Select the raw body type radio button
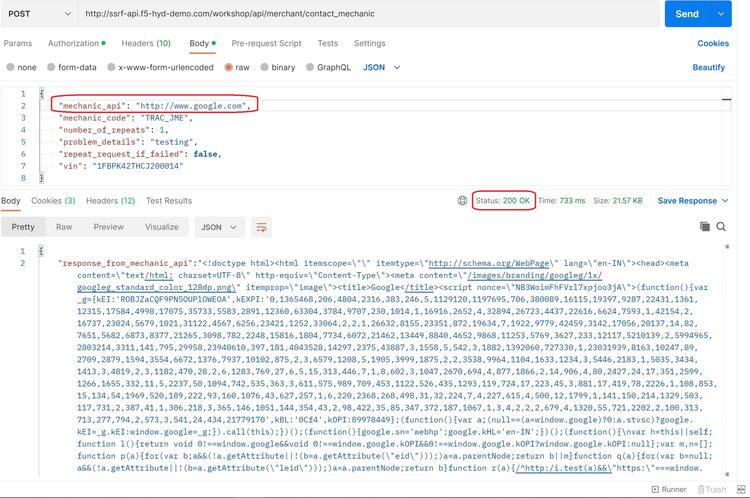 pyautogui.click(x=229, y=67)
